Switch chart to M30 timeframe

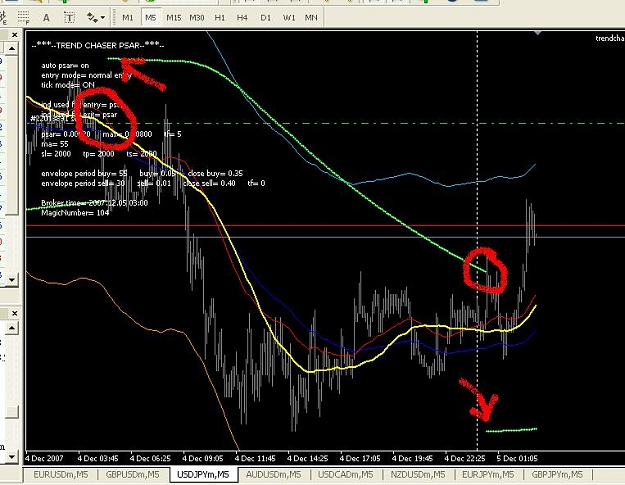[197, 18]
